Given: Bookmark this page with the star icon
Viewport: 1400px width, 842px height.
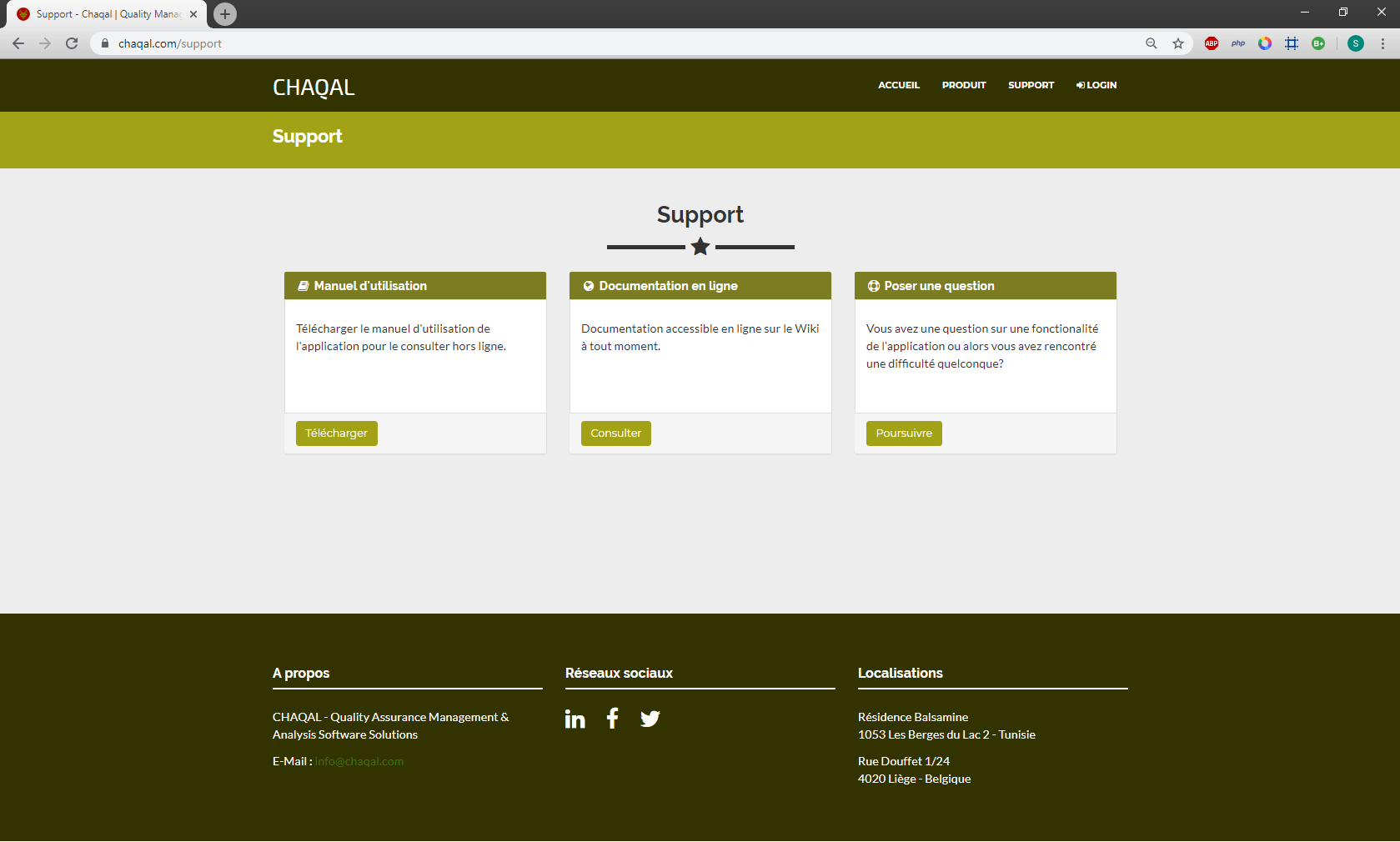Looking at the screenshot, I should click(x=1178, y=43).
